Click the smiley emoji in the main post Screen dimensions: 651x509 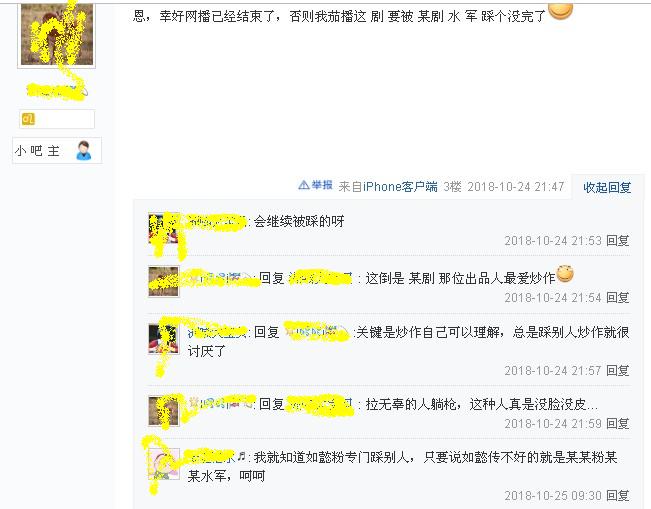click(x=560, y=10)
